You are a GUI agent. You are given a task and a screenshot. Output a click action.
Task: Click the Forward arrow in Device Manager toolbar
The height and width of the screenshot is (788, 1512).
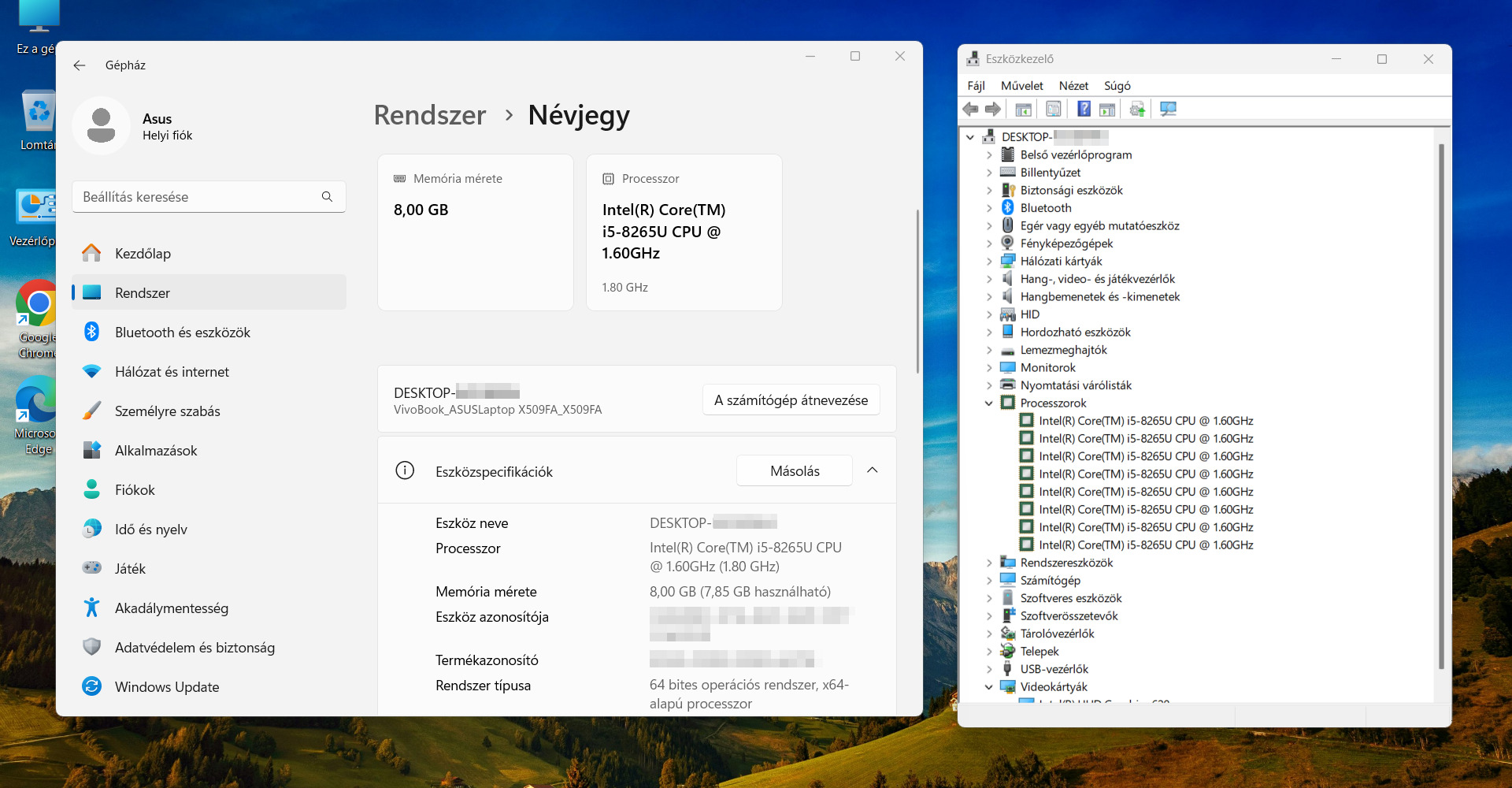click(x=993, y=110)
